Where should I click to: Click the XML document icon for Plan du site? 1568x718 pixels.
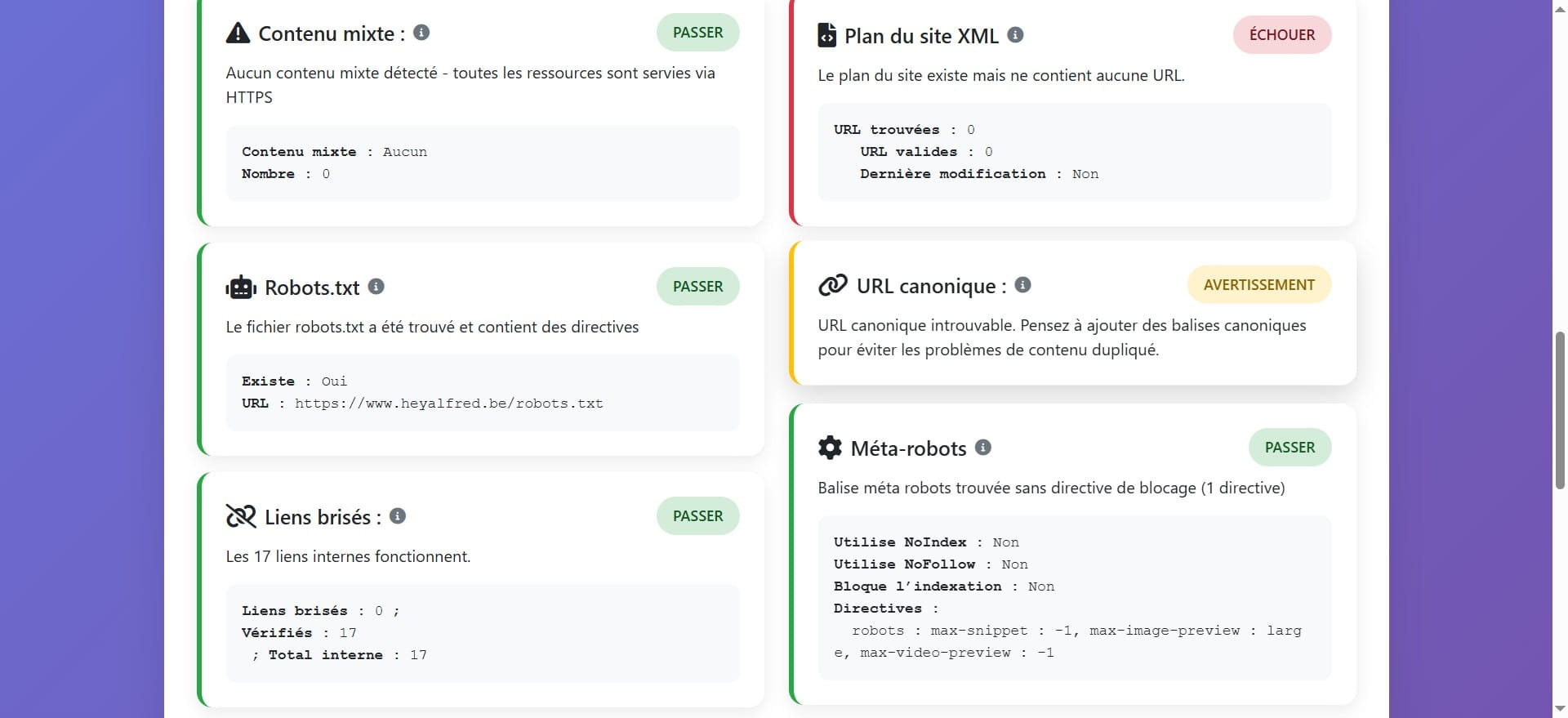click(827, 35)
